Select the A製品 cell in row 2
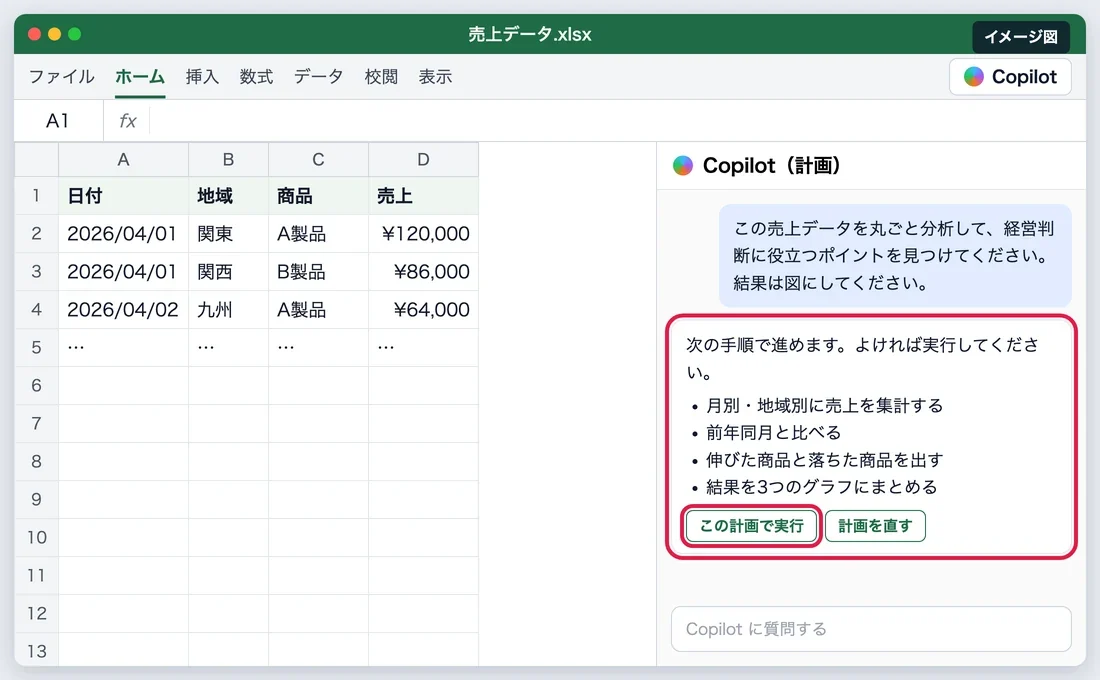 318,233
